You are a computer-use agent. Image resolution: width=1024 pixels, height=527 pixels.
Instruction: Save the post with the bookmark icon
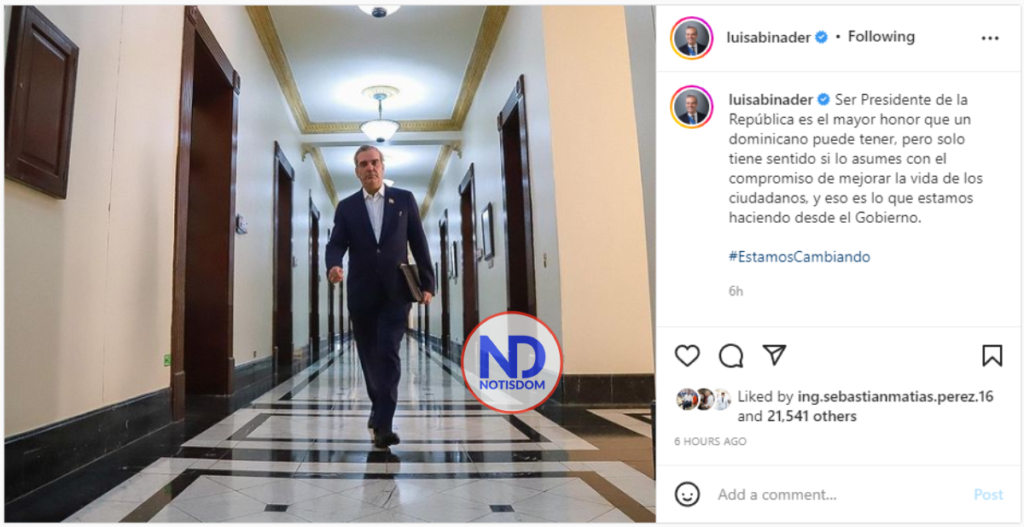pos(992,356)
